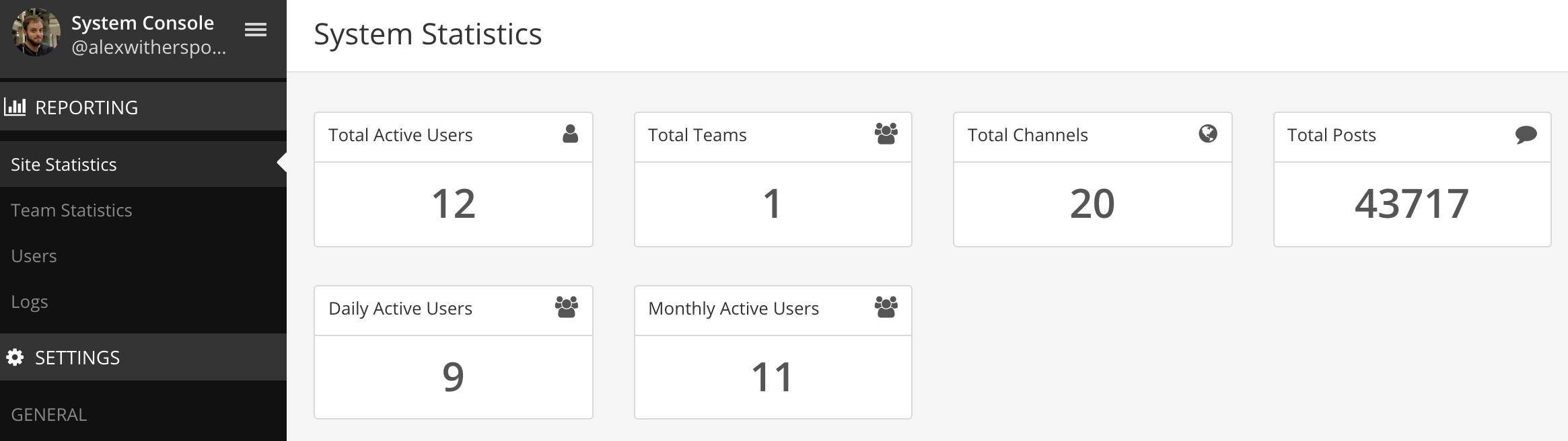Collapse the REPORTING section header
Image resolution: width=1568 pixels, height=441 pixels.
point(86,108)
